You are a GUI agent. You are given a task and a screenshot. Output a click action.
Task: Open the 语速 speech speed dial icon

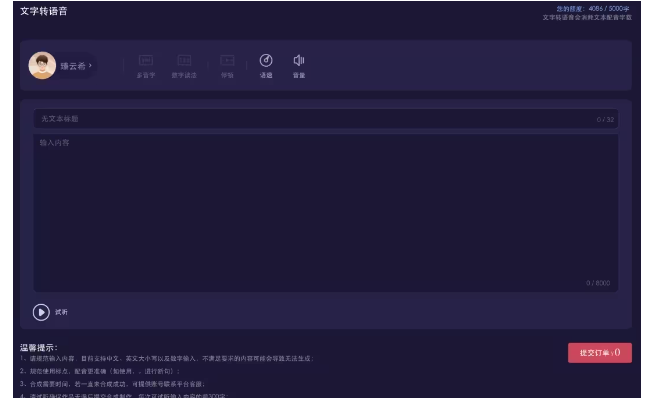[266, 61]
